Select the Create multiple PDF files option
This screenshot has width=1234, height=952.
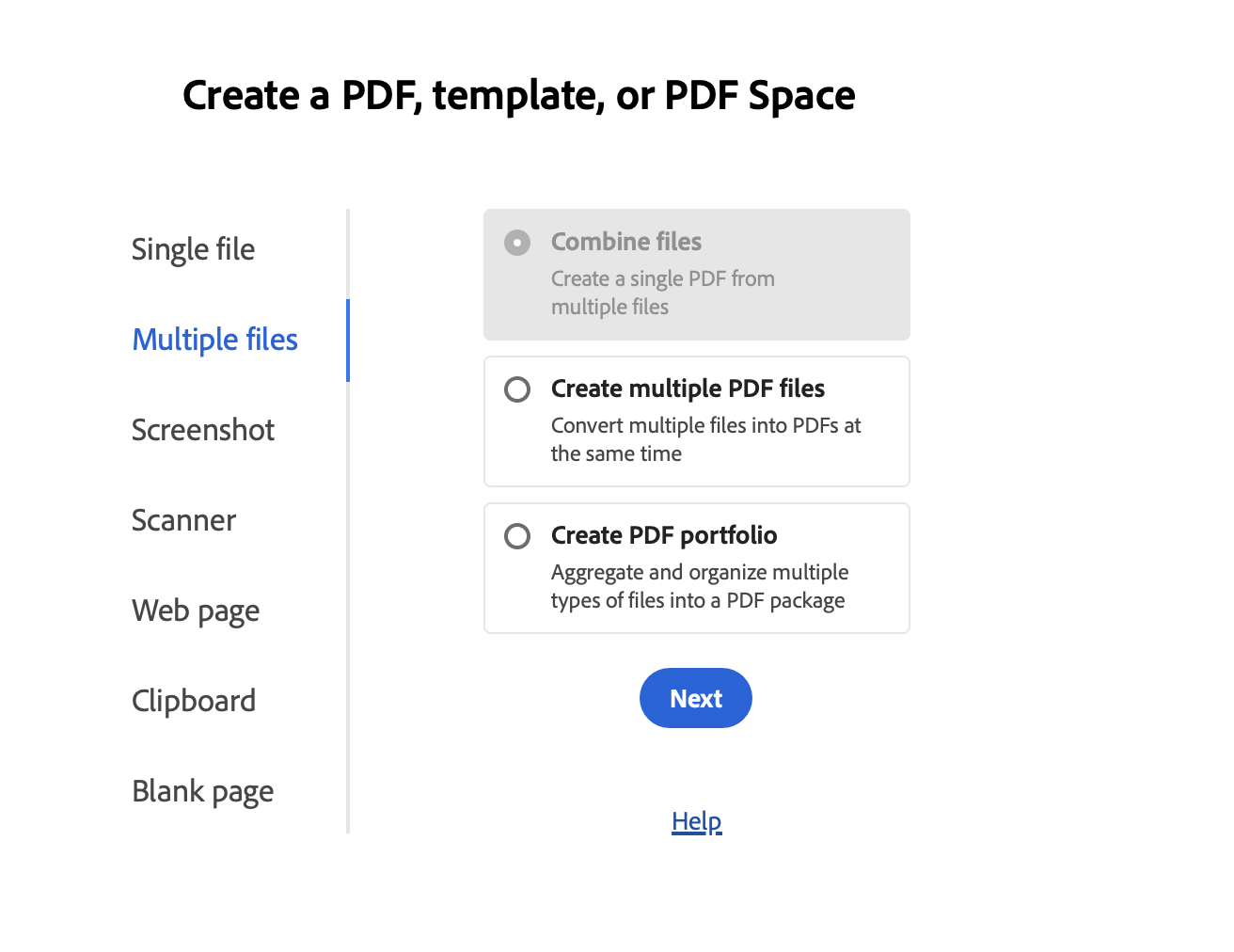[516, 389]
